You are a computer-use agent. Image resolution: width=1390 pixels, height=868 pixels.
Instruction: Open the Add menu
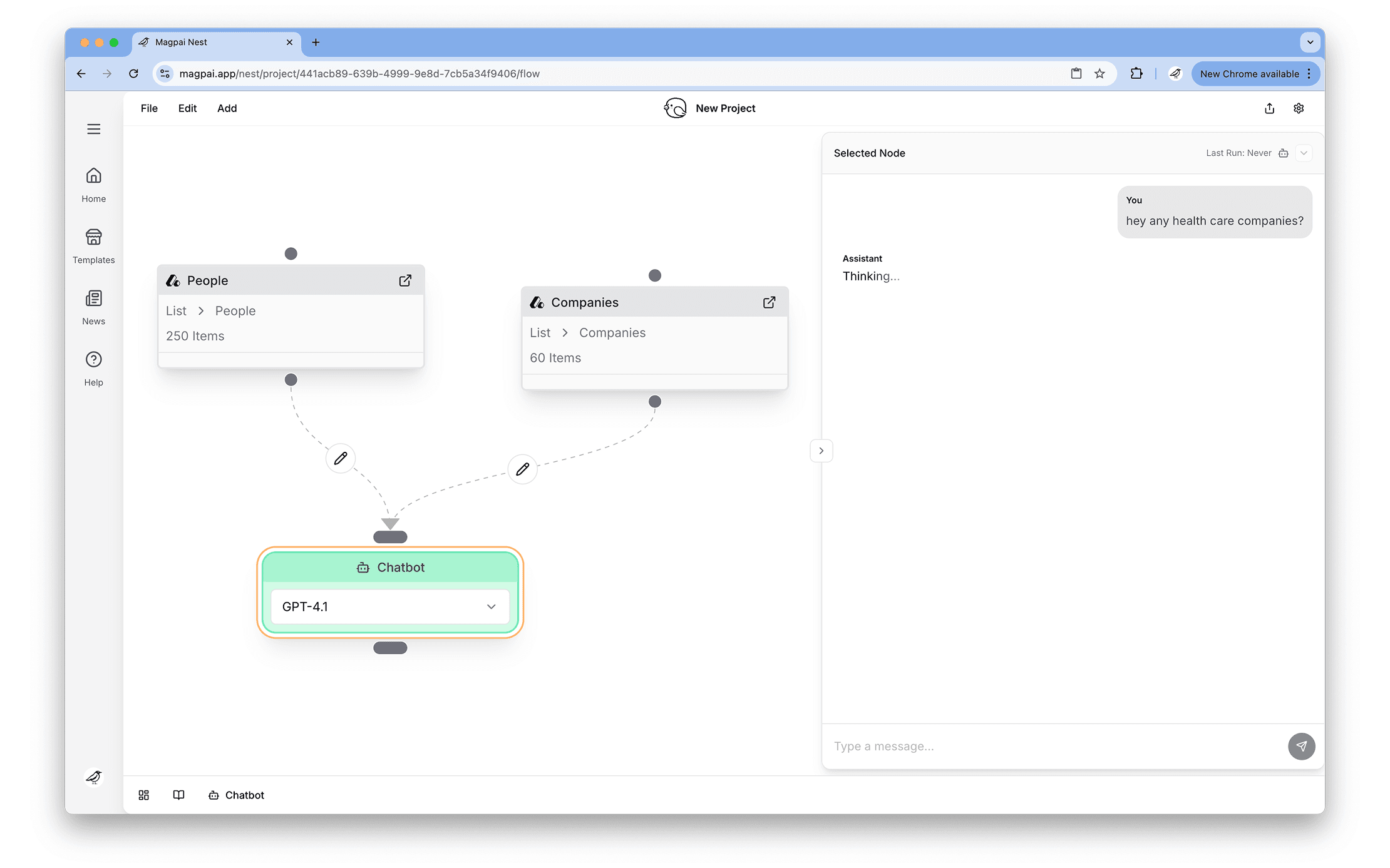[227, 108]
